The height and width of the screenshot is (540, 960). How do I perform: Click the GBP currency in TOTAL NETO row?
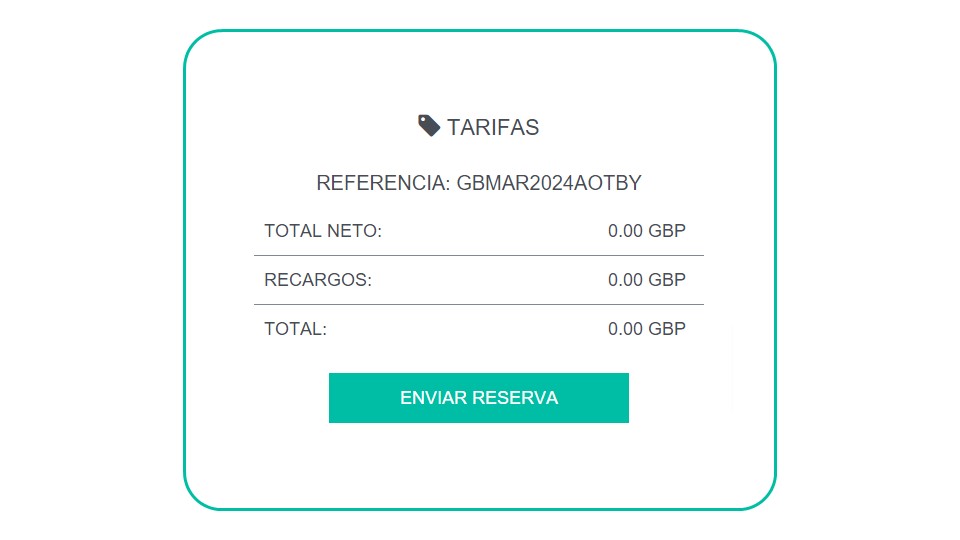[x=667, y=231]
